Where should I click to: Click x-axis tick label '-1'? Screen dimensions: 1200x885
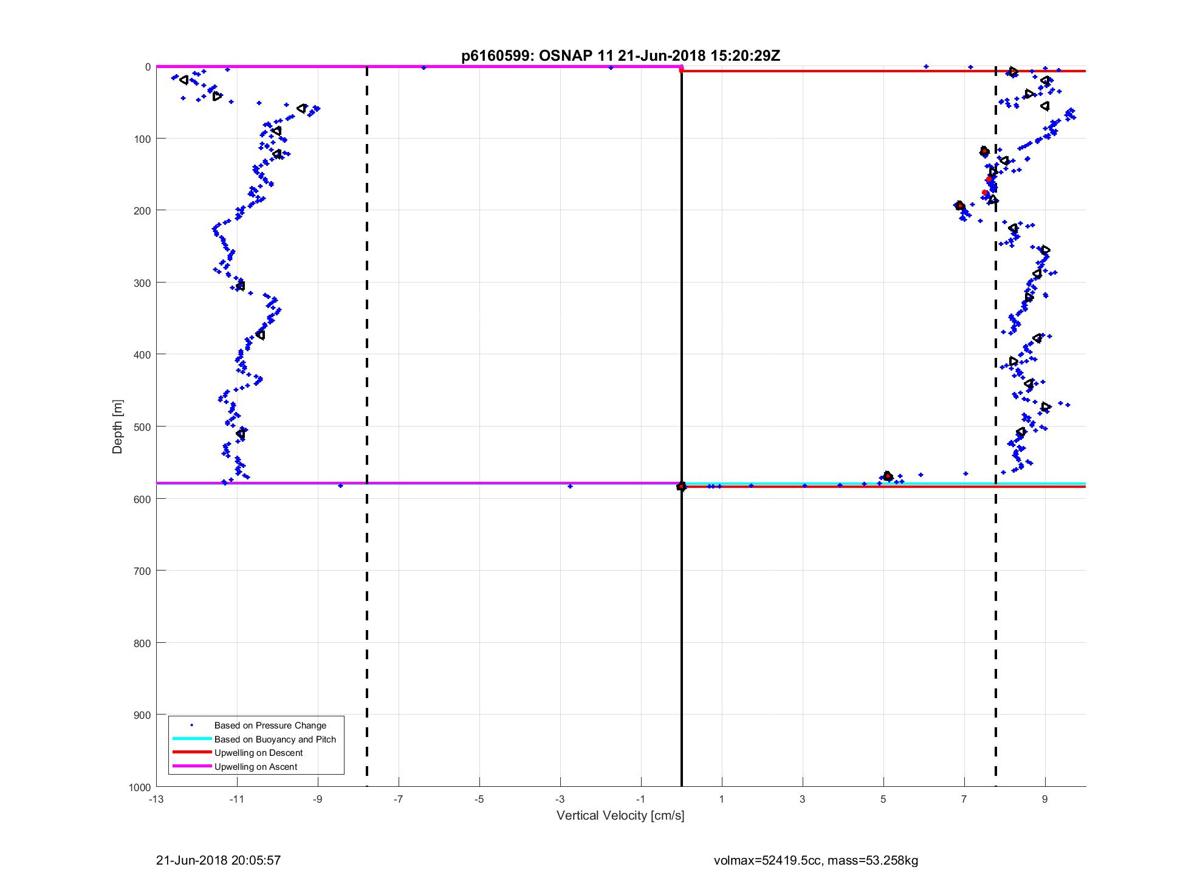[x=641, y=799]
